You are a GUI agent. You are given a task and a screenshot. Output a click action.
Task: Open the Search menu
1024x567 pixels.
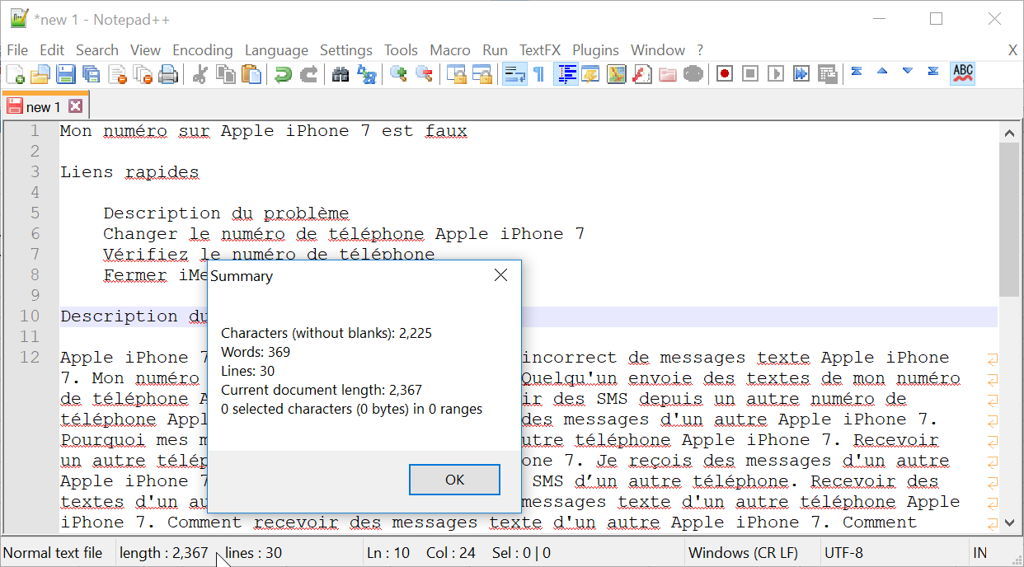tap(97, 50)
